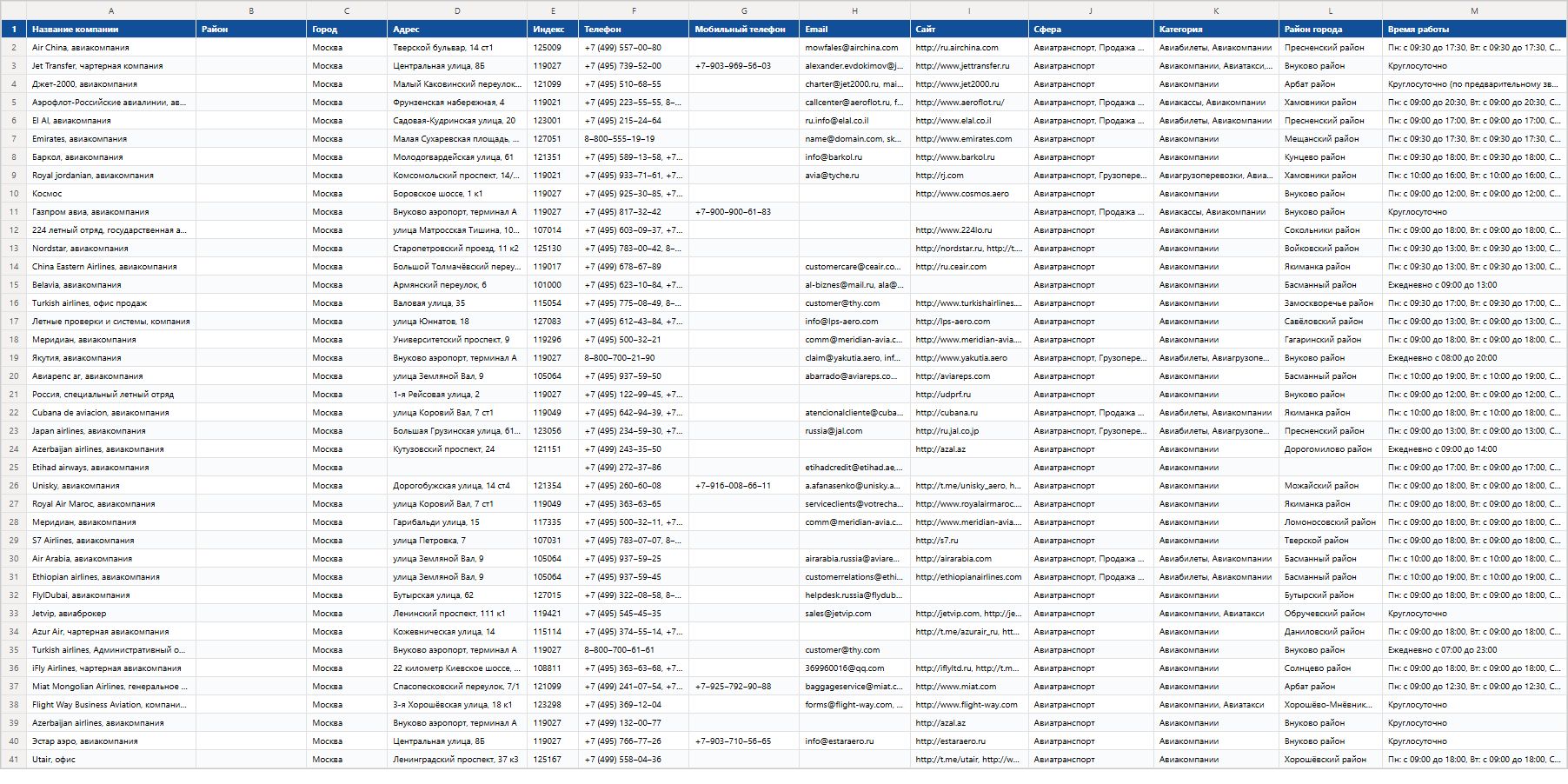The image size is (1568, 784).
Task: Click email 'russia@jal.com'
Action: click(x=855, y=431)
